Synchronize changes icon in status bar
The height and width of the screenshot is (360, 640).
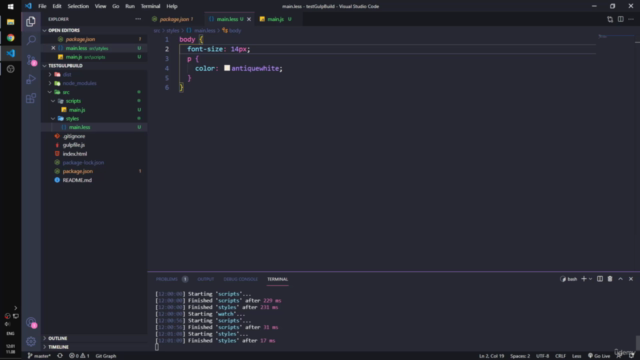click(60, 356)
